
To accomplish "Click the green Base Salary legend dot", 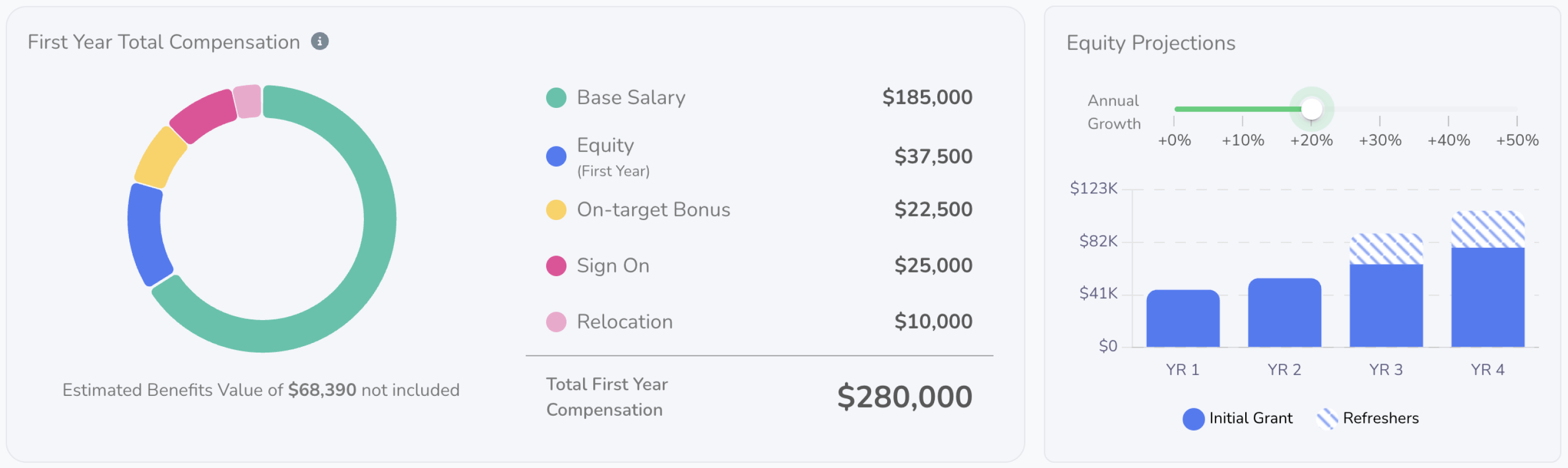I will [x=556, y=97].
